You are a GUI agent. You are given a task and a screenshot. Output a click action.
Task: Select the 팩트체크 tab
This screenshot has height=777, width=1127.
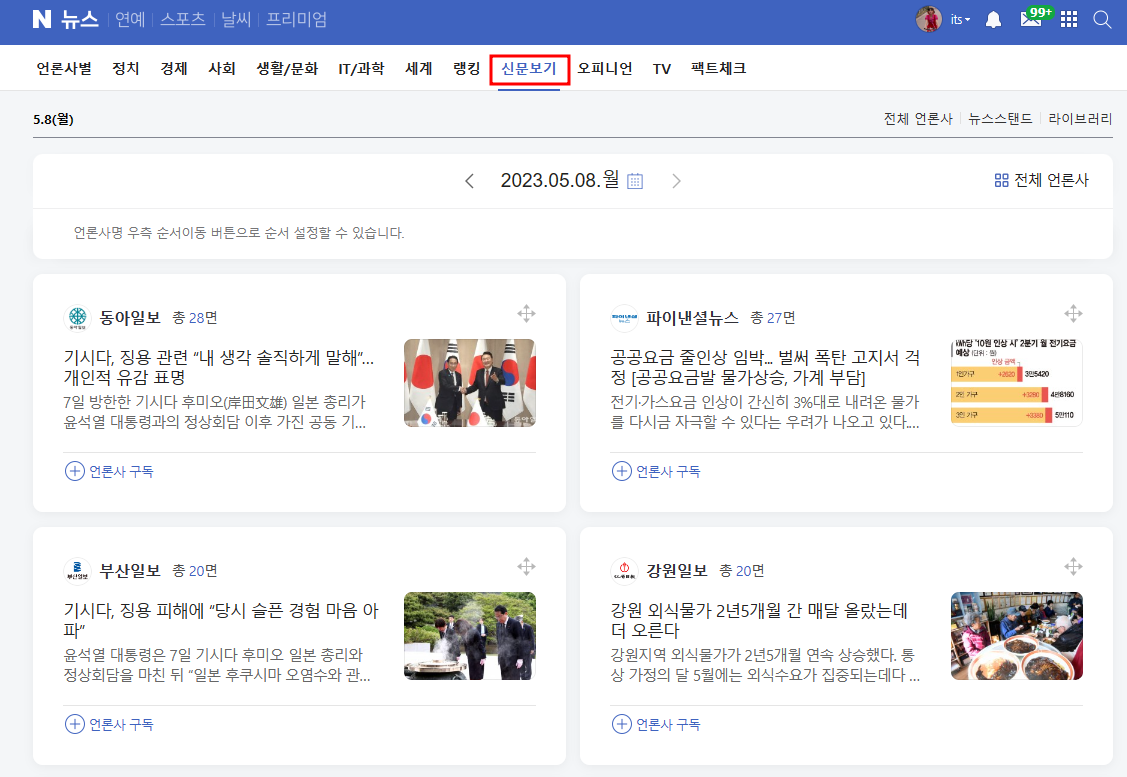pos(719,68)
